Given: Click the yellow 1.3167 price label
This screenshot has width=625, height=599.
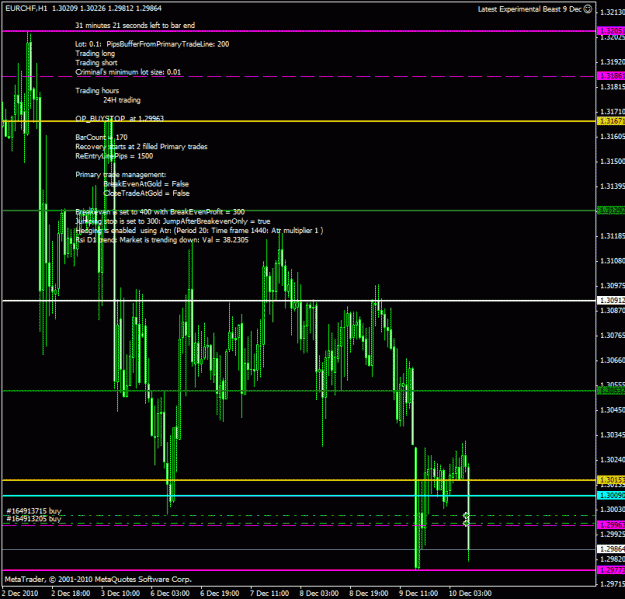Looking at the screenshot, I should click(x=611, y=121).
